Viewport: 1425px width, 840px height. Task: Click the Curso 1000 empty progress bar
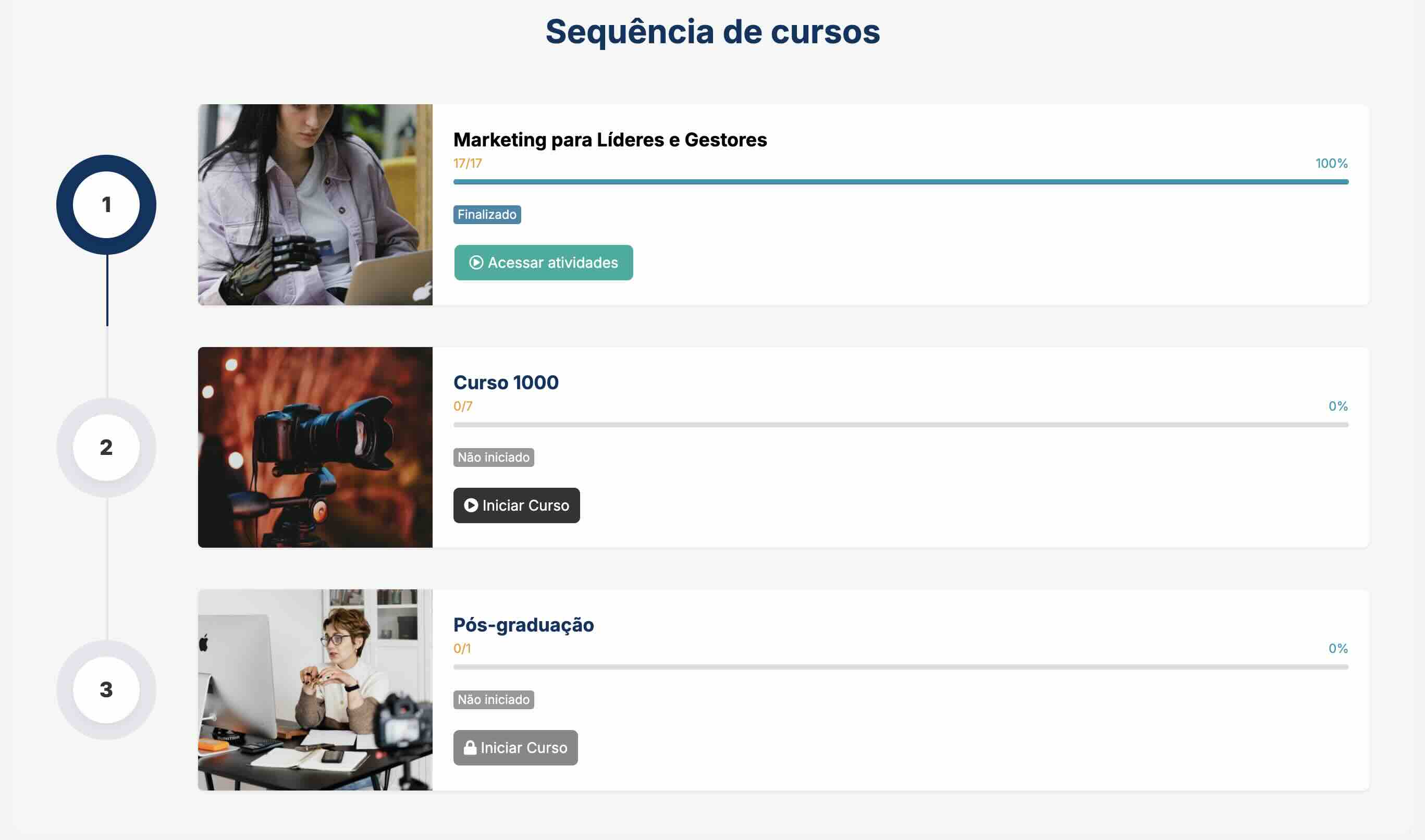901,425
